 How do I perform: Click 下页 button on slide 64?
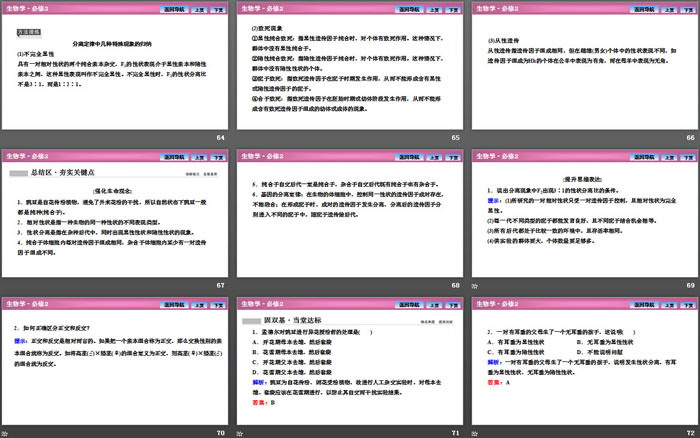[x=219, y=8]
